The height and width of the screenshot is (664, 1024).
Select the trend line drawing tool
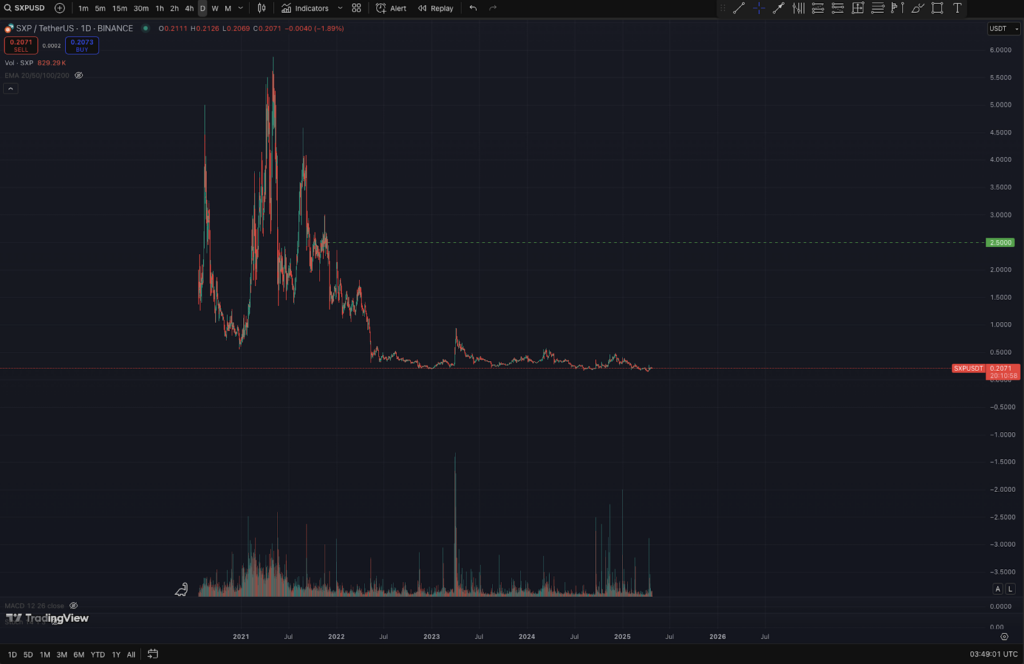[x=739, y=8]
